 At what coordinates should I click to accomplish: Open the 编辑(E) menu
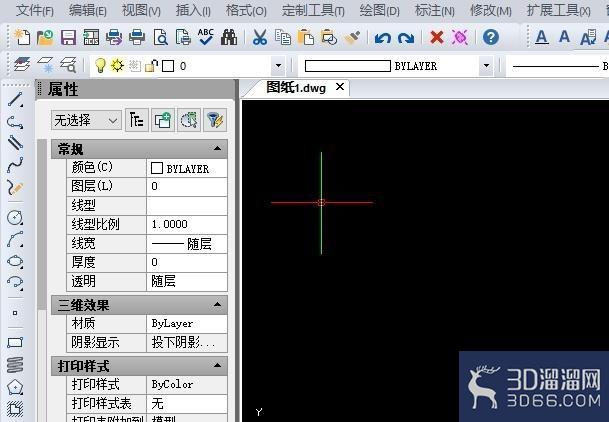[x=87, y=10]
